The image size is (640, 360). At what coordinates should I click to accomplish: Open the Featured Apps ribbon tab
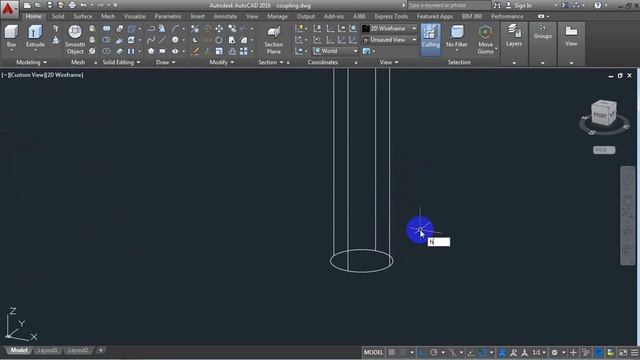[x=435, y=16]
